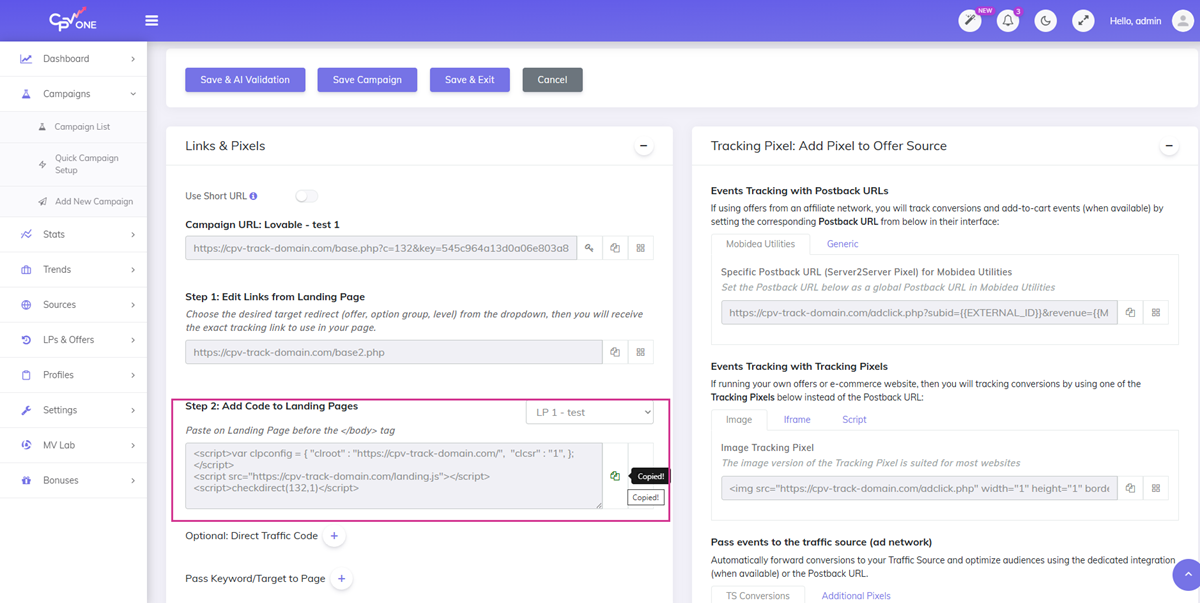Viewport: 1200px width, 603px height.
Task: Click the Campaign URL field
Action: click(381, 248)
